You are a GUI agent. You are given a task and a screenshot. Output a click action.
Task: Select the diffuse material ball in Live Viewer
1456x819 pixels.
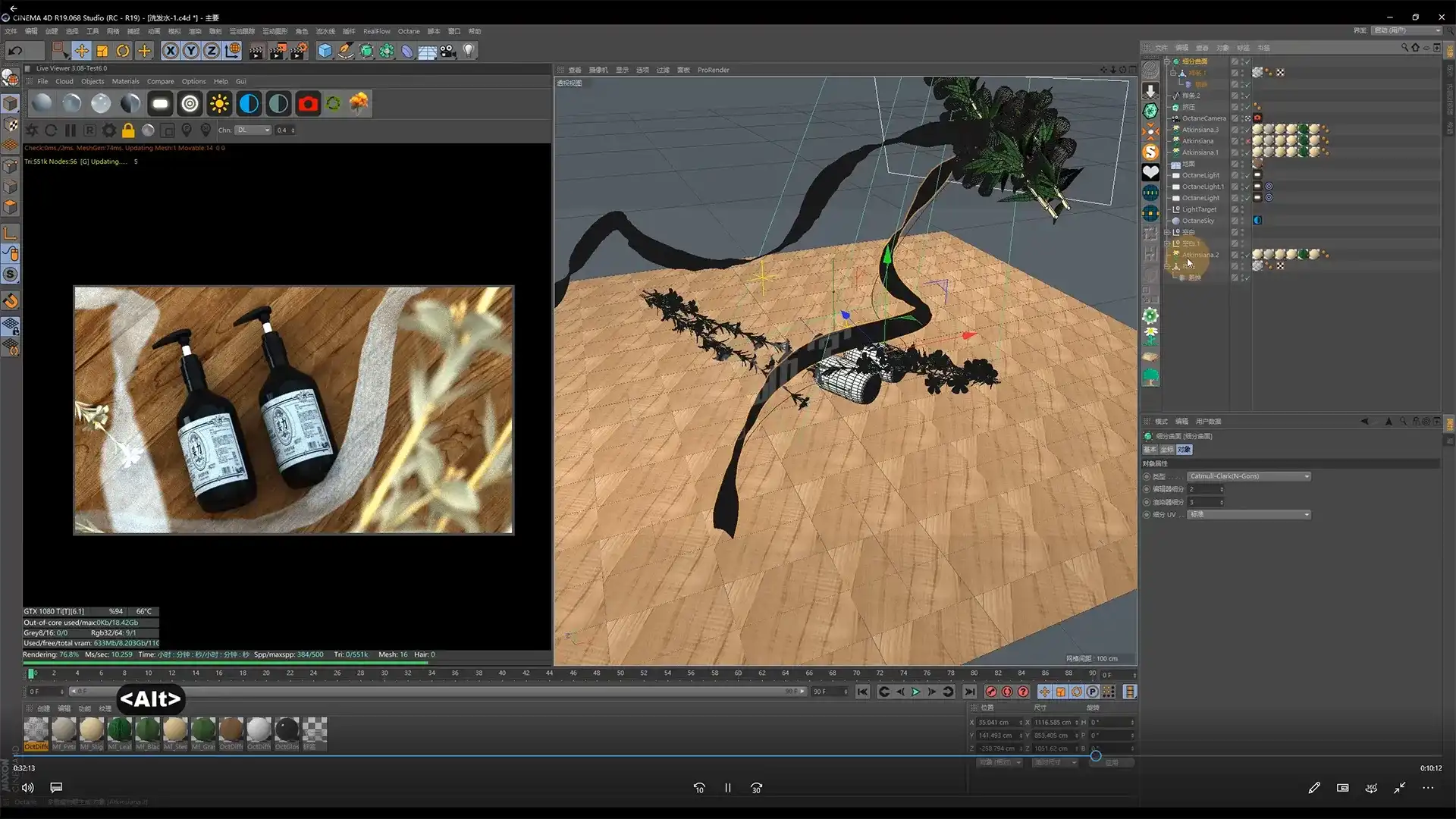pos(41,104)
